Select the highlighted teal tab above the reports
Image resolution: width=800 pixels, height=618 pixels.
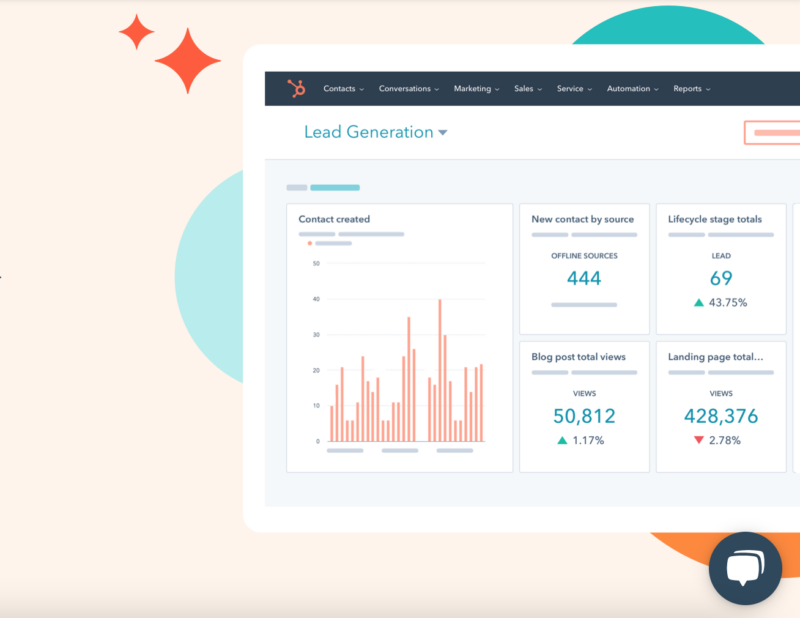(x=334, y=187)
